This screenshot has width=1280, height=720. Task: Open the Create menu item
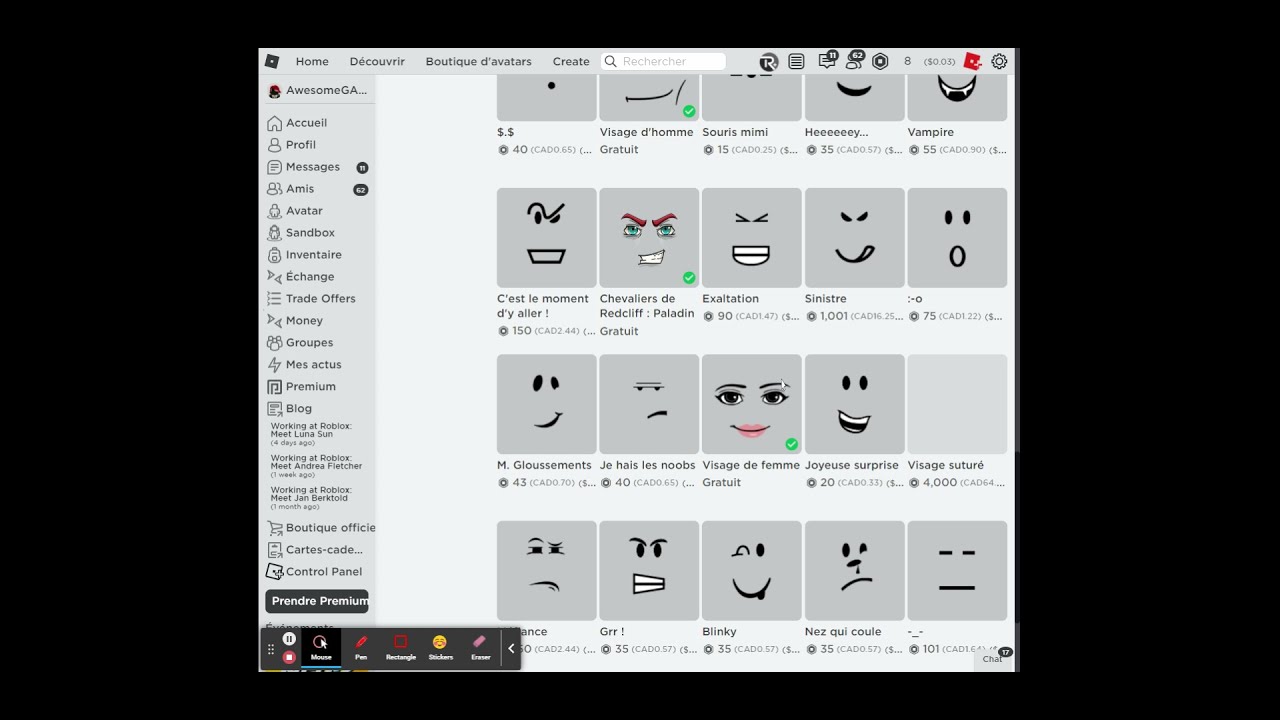[571, 61]
